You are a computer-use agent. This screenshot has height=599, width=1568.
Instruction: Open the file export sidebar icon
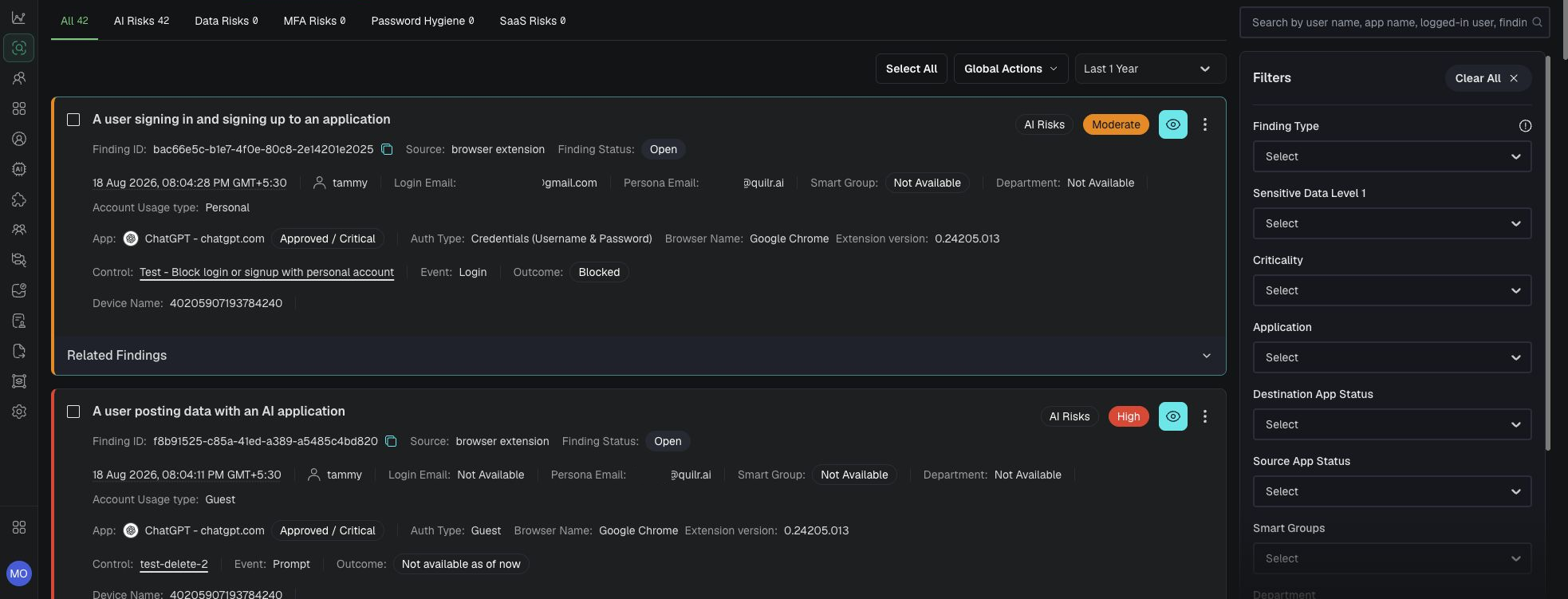19,351
